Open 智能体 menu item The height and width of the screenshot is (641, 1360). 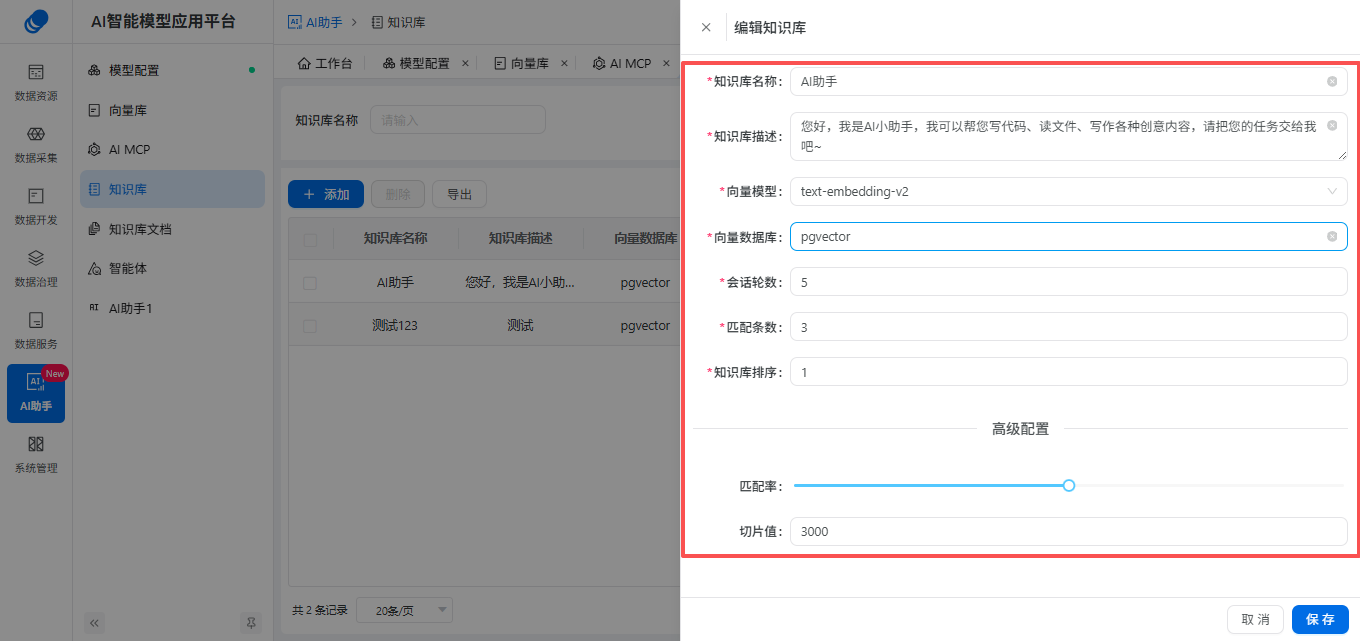click(x=172, y=268)
